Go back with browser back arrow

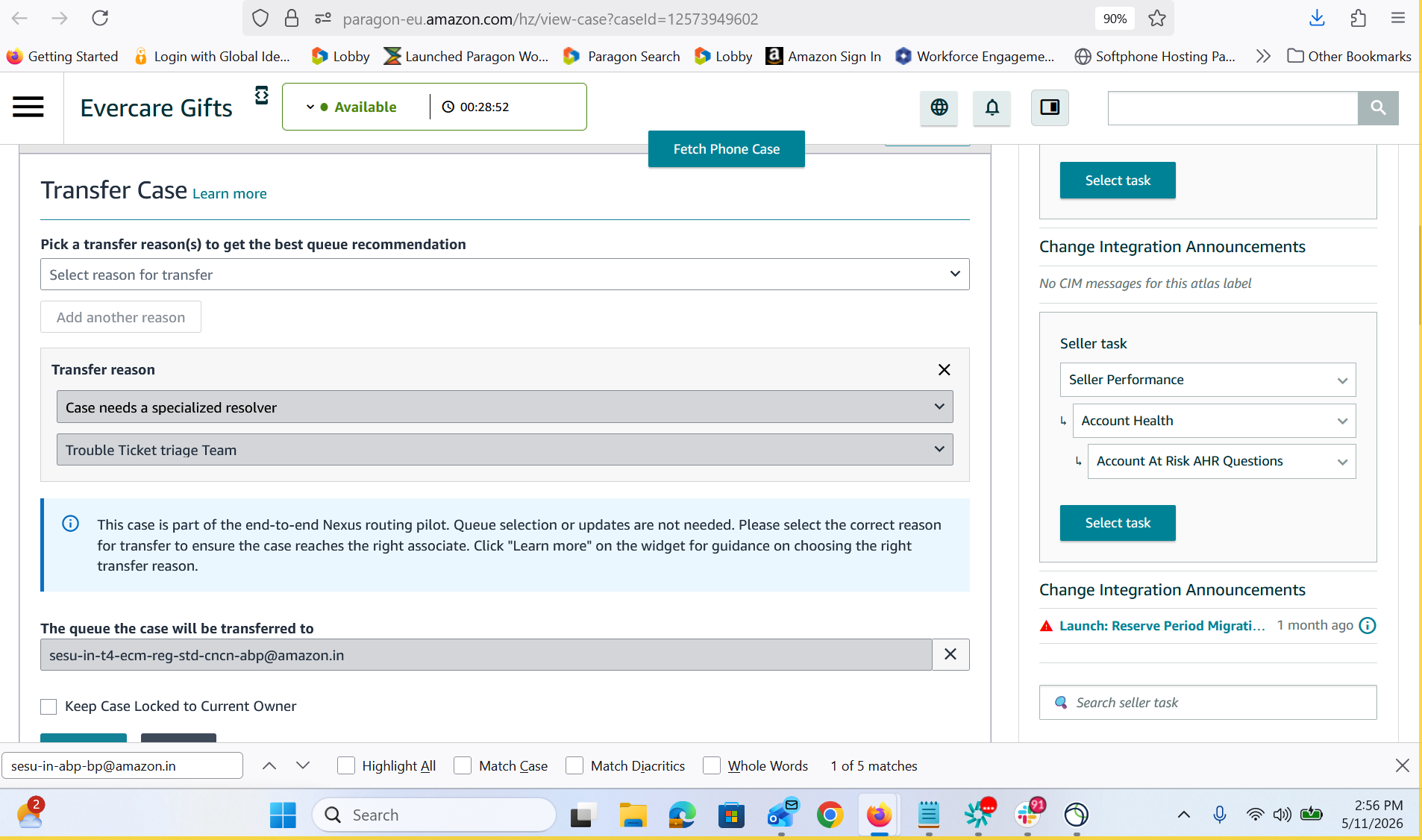click(x=20, y=19)
